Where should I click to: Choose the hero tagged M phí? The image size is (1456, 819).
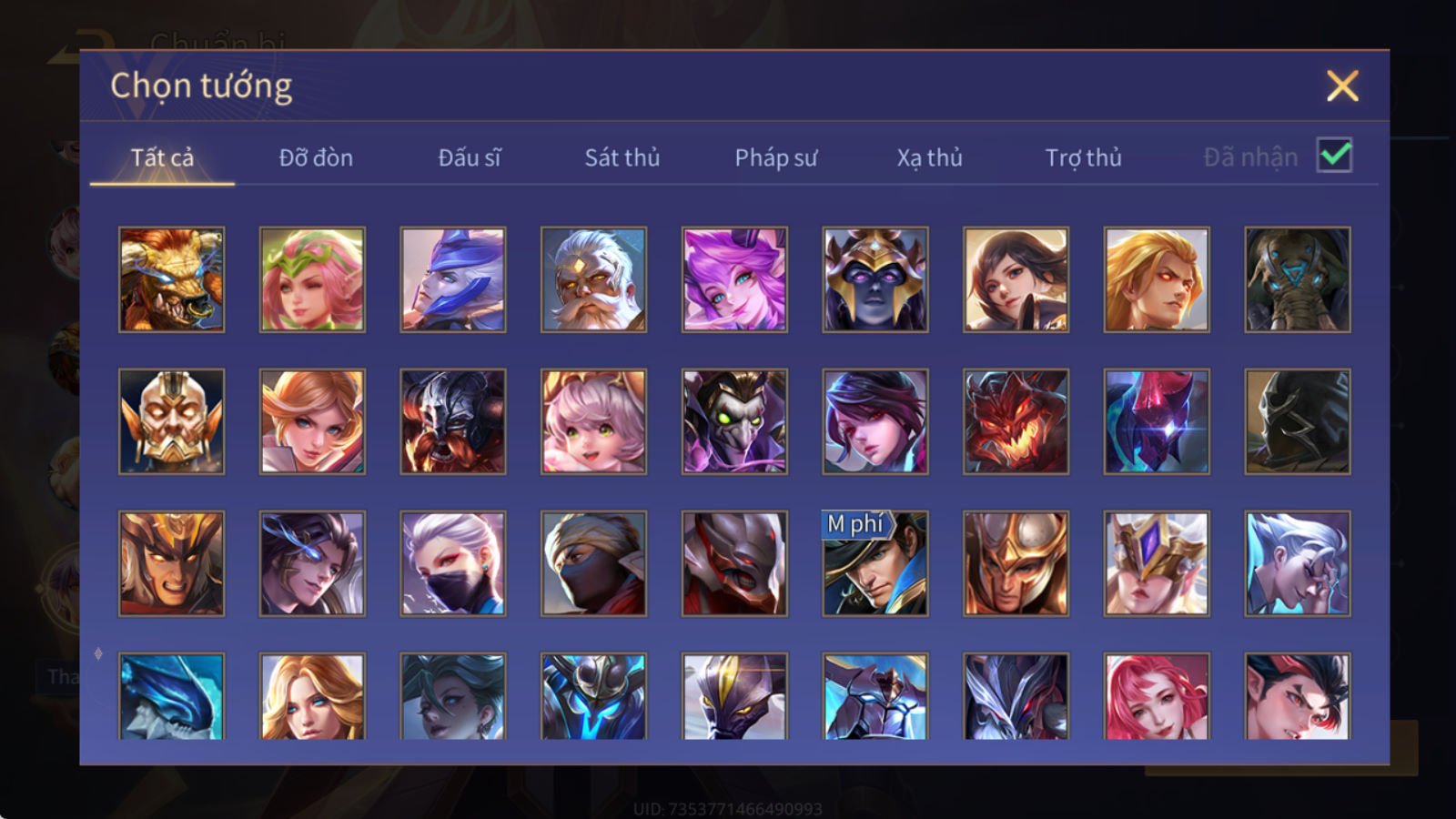875,563
